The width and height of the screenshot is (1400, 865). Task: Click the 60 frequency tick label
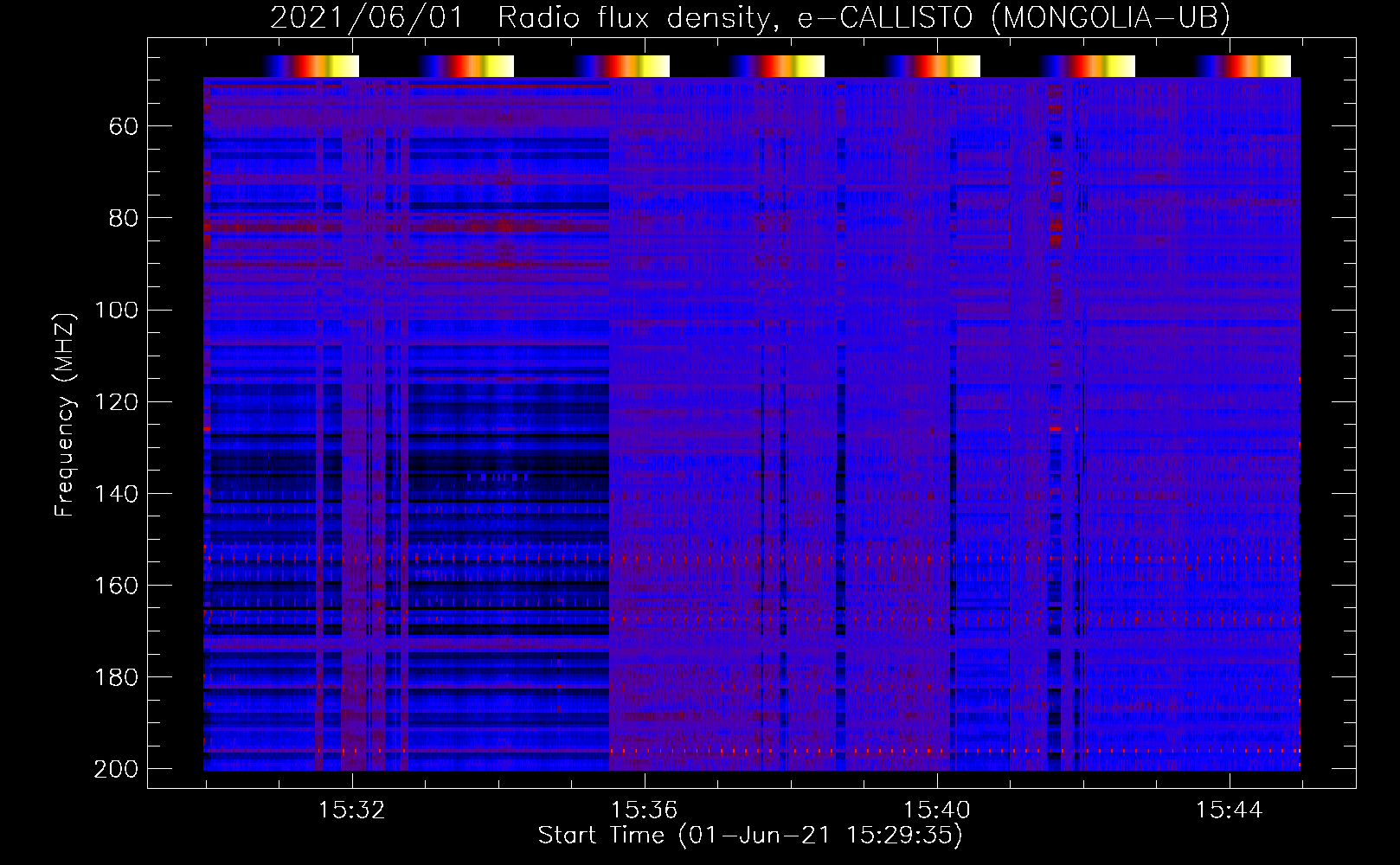pos(124,127)
